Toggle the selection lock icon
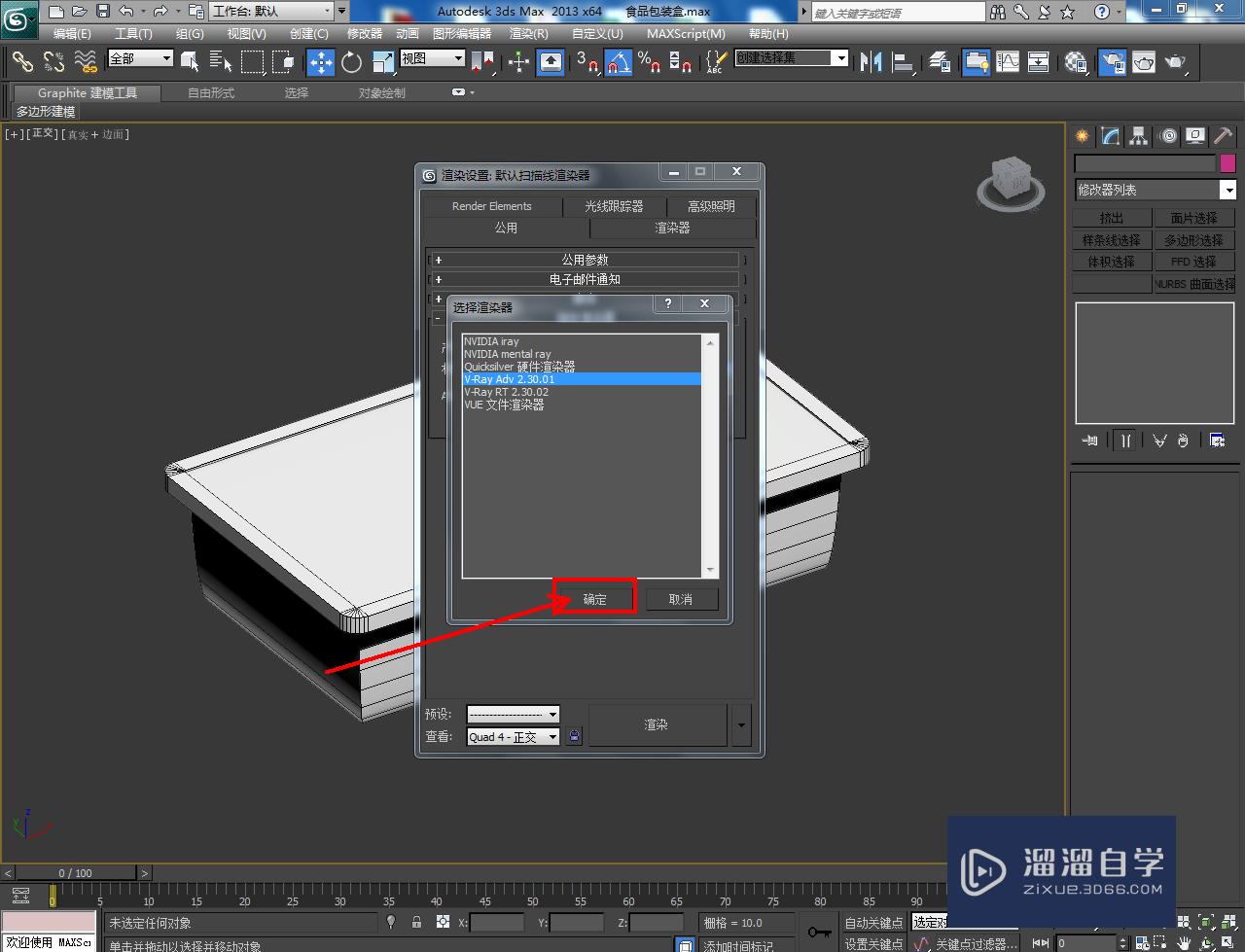1245x952 pixels. tap(417, 922)
